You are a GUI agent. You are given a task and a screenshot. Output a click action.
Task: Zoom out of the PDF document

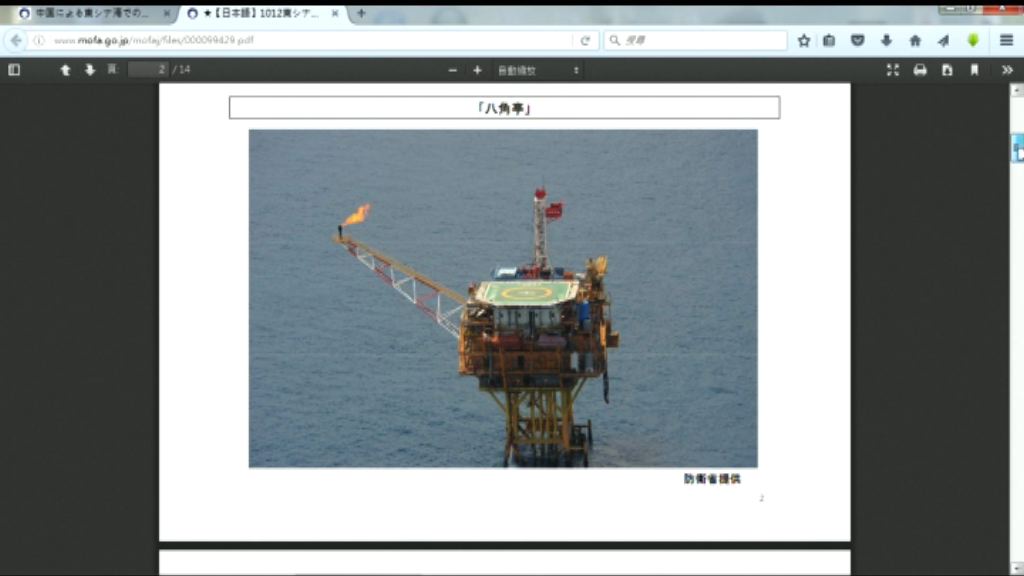point(453,70)
